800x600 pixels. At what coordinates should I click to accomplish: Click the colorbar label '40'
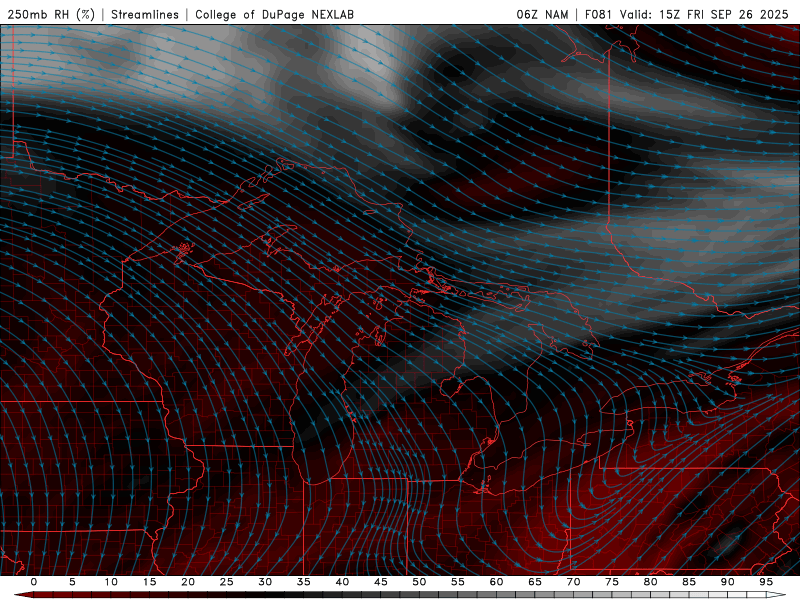[342, 582]
